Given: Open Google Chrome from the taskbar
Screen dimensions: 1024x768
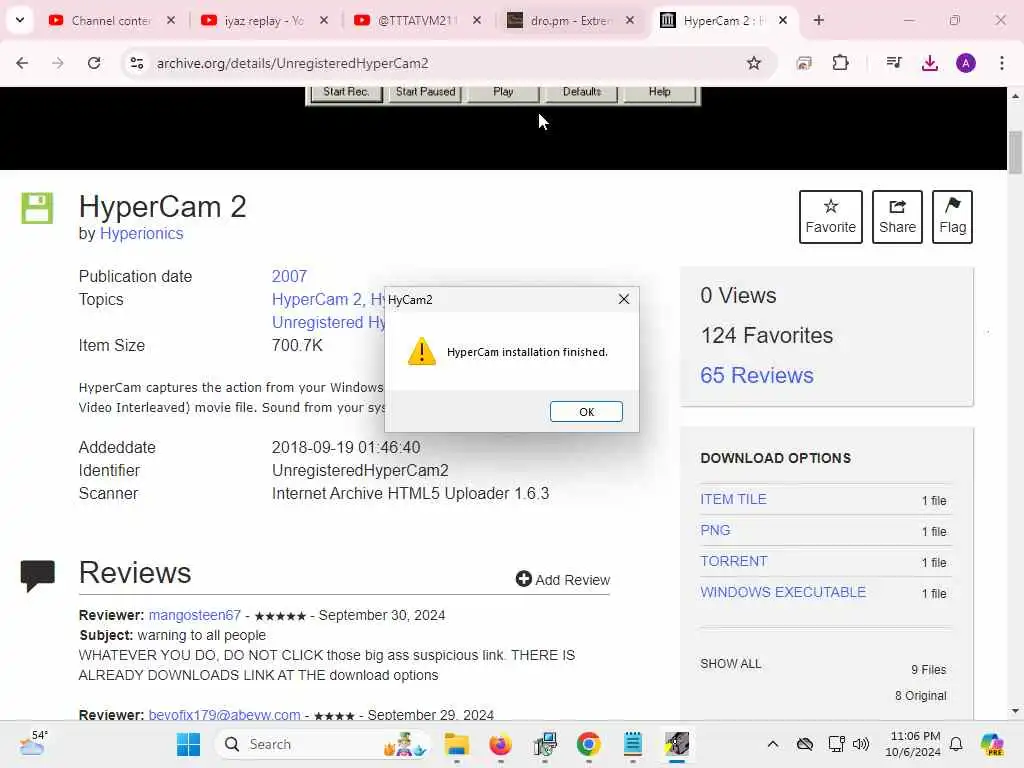Looking at the screenshot, I should [588, 744].
